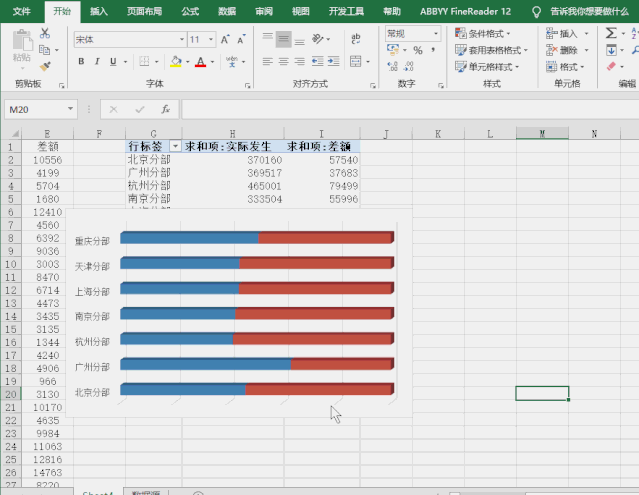
Task: Click the select-all corner triangle
Action: tap(15, 134)
